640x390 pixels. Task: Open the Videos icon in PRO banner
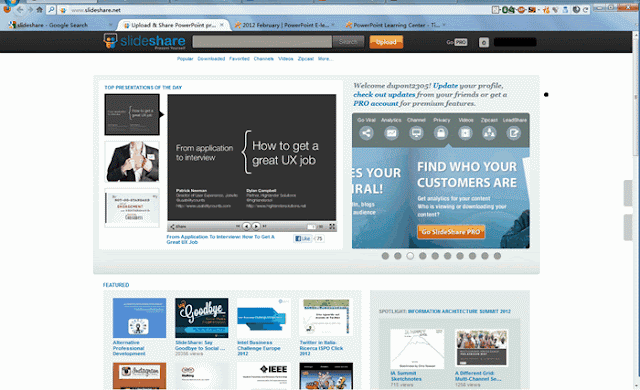(x=465, y=133)
